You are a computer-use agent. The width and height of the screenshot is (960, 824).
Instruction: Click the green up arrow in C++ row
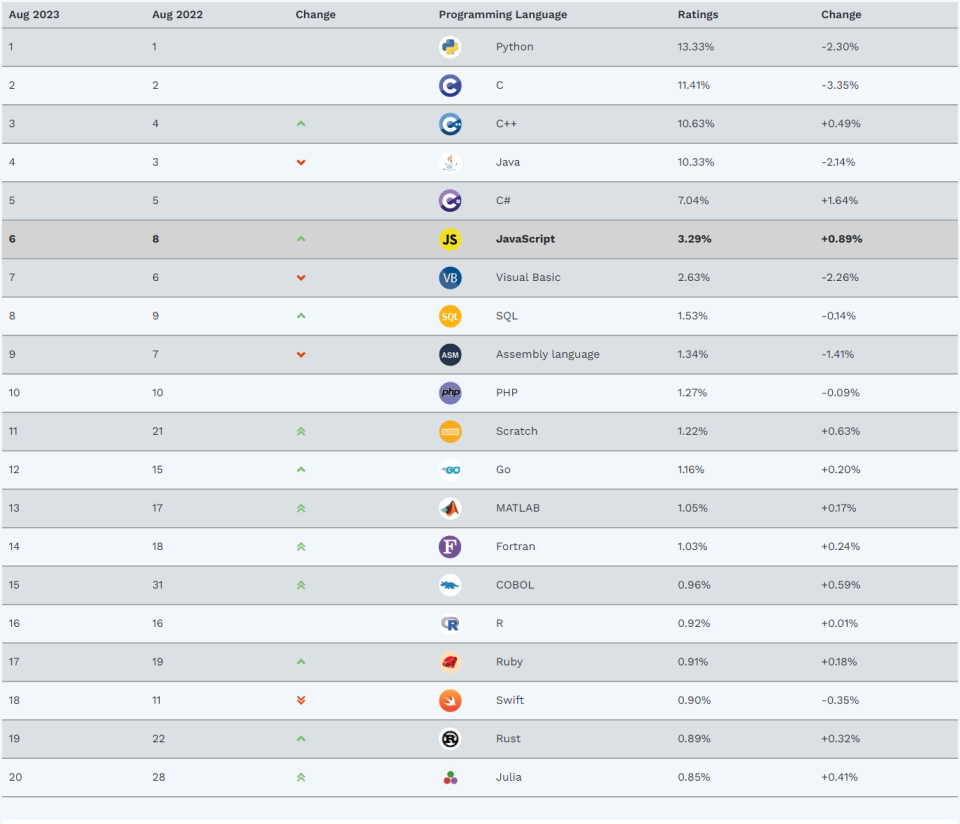point(301,124)
